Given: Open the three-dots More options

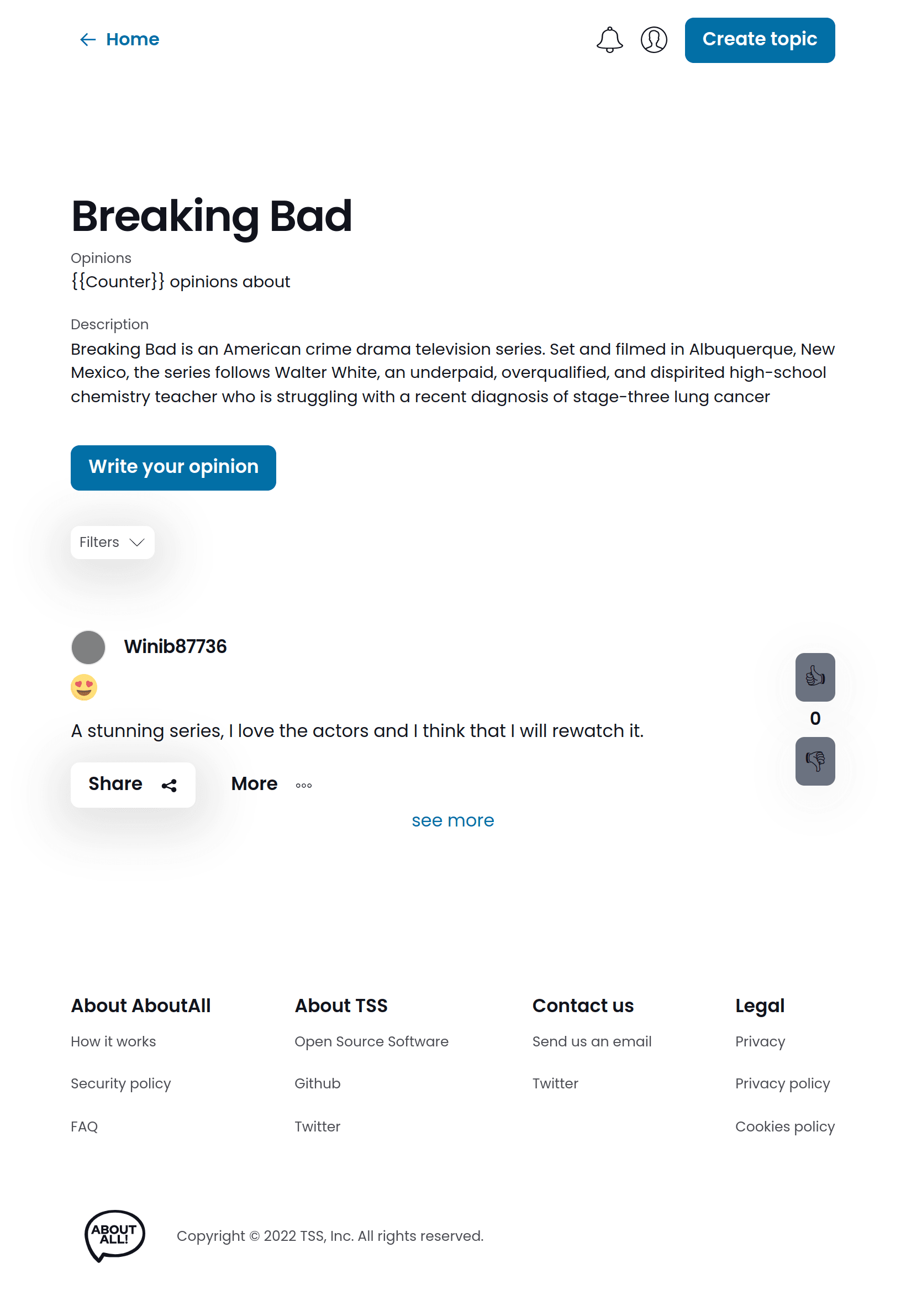Looking at the screenshot, I should click(304, 785).
